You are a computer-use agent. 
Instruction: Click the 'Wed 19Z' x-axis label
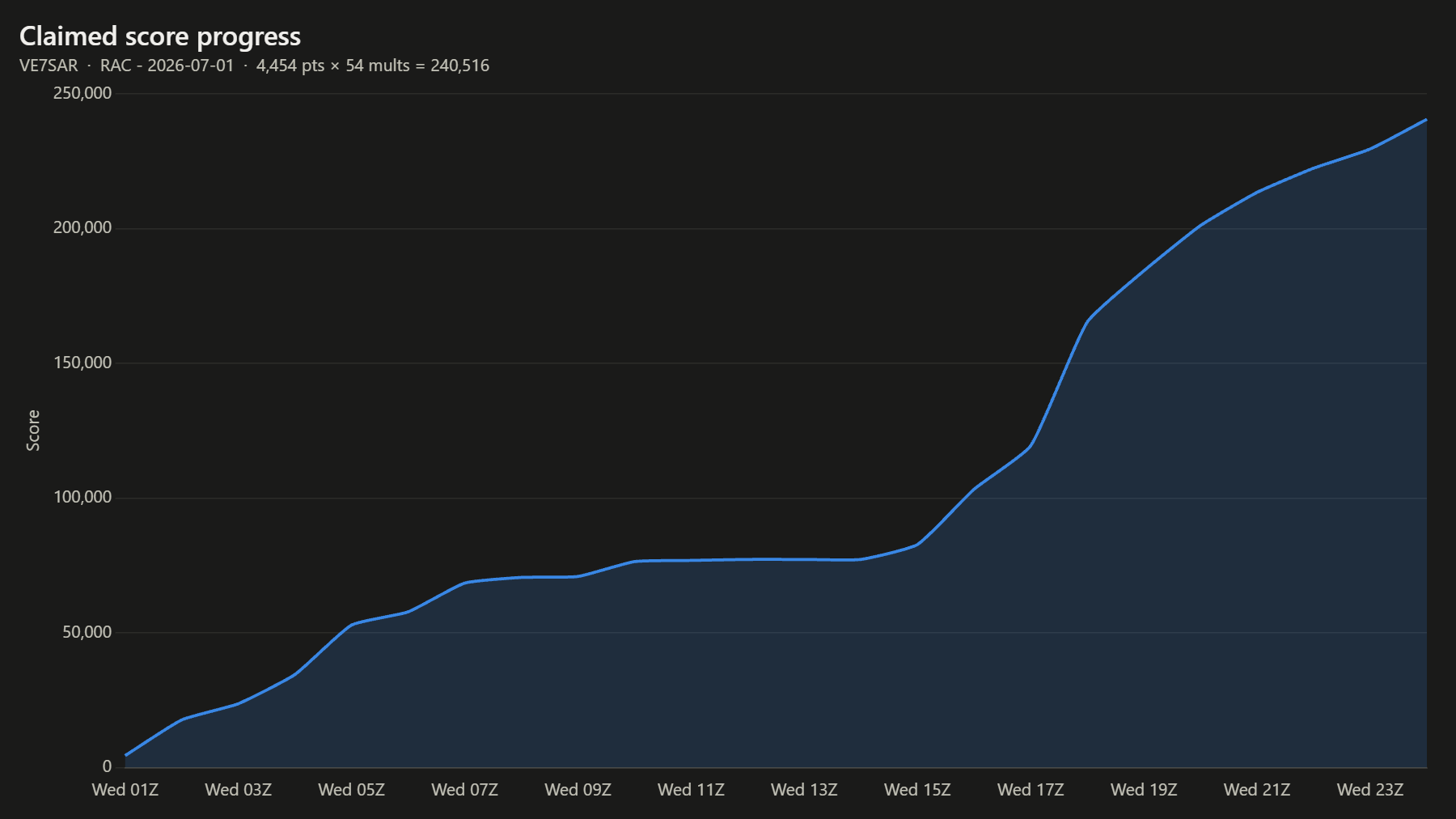[x=1144, y=790]
